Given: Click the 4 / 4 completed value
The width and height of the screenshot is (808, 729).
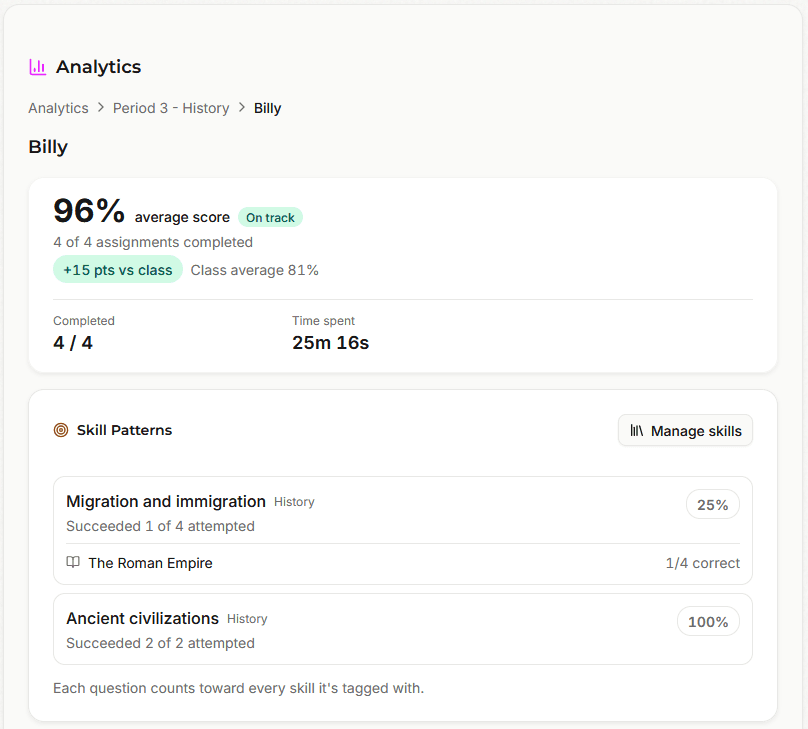Looking at the screenshot, I should pyautogui.click(x=73, y=343).
